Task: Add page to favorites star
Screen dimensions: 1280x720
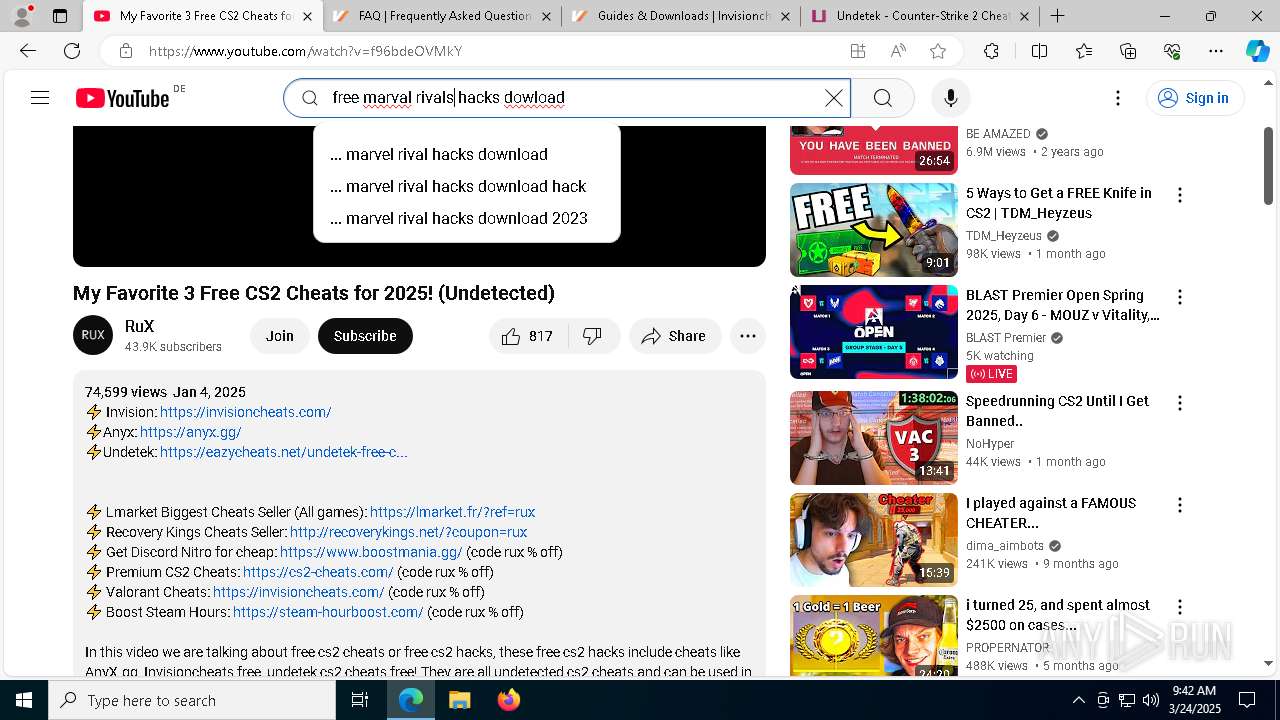Action: tap(937, 51)
